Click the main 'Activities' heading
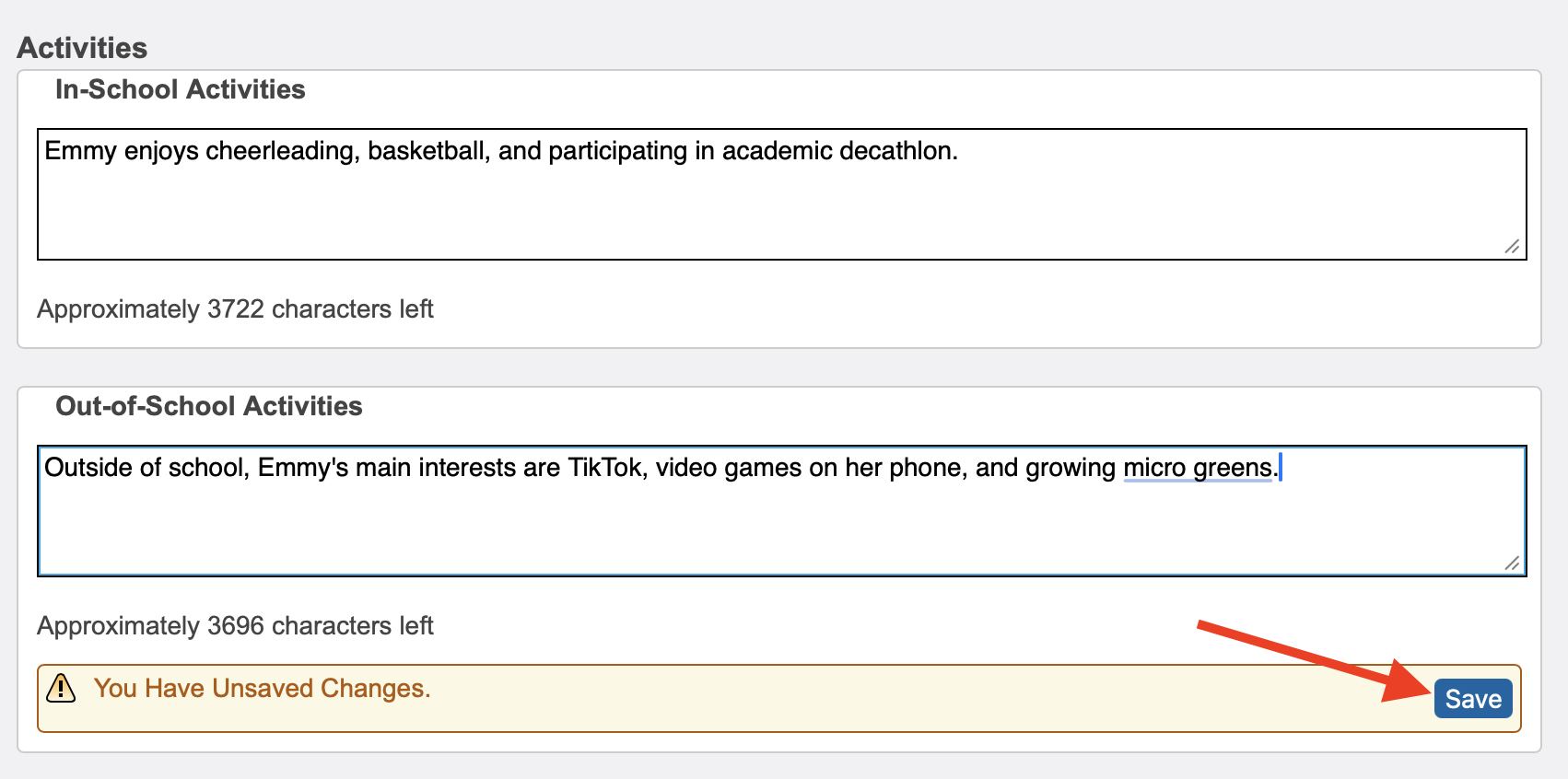 [x=82, y=48]
